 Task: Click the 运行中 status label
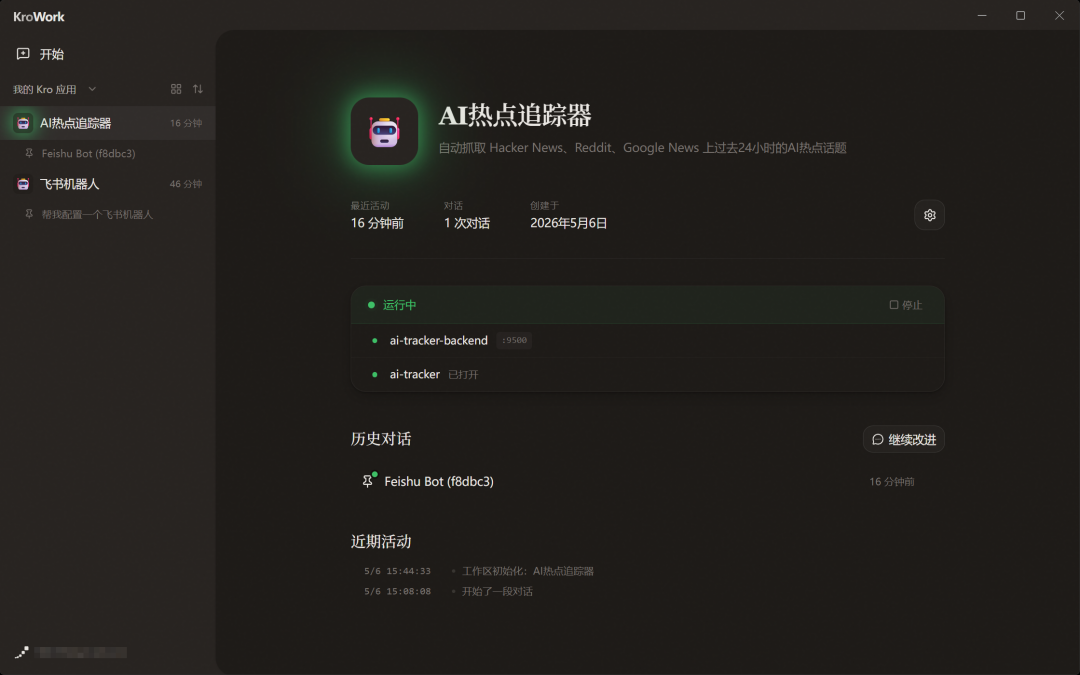click(399, 304)
